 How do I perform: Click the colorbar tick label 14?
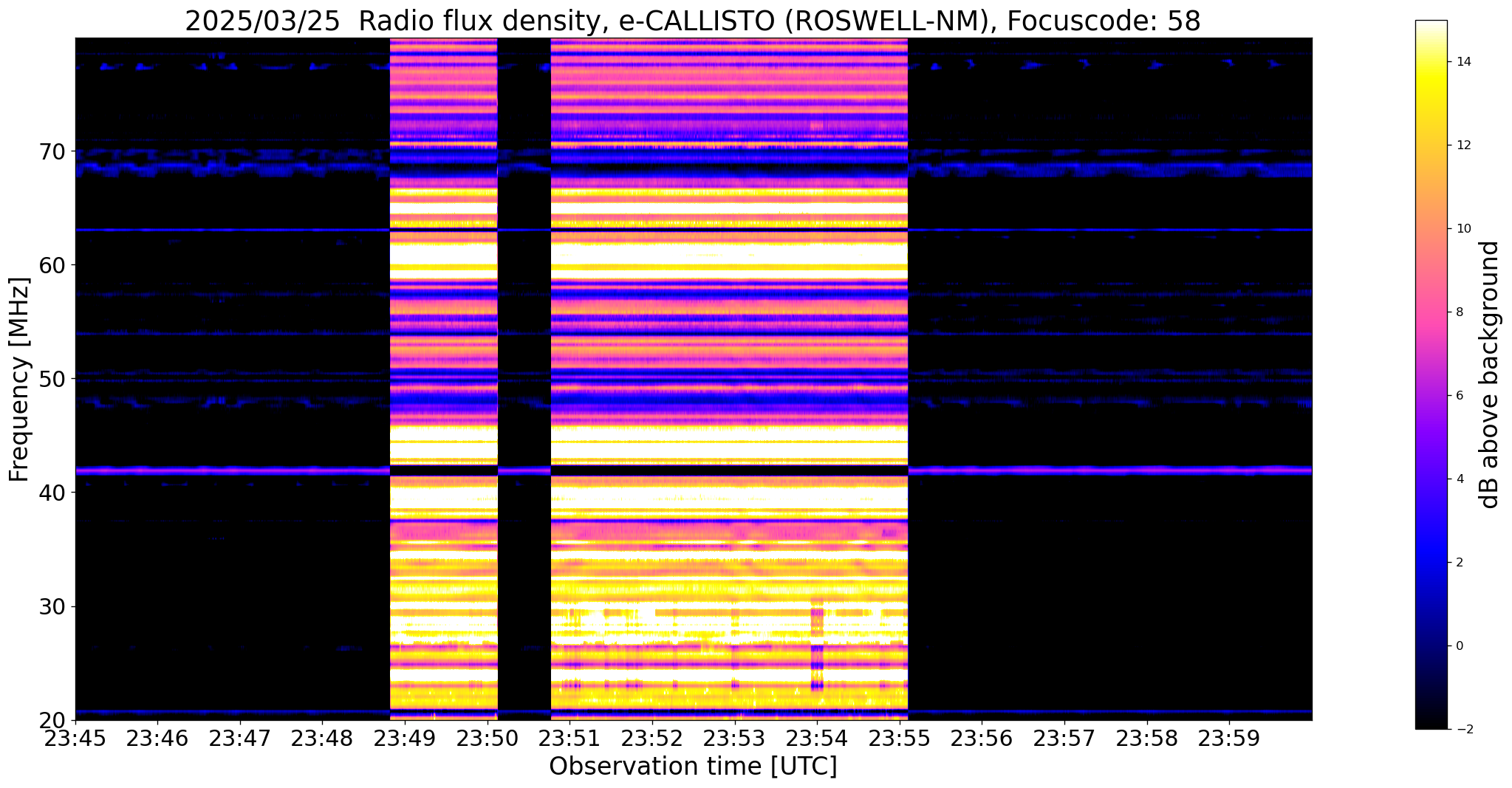[x=1463, y=62]
